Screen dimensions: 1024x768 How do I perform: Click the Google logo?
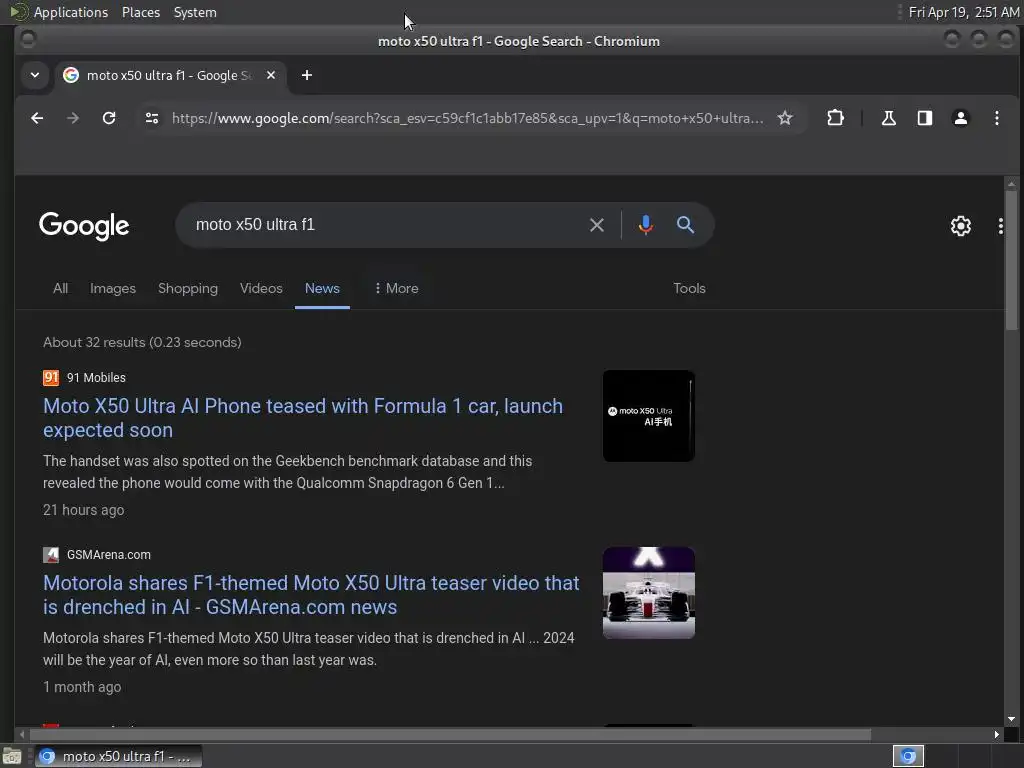[84, 226]
